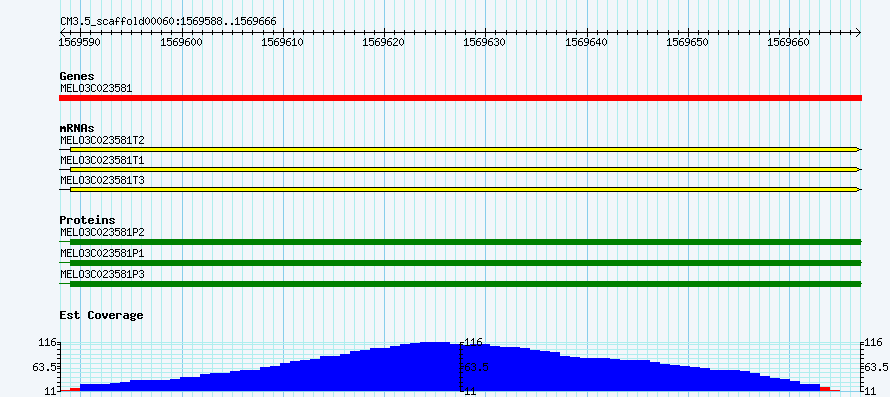Click the MELO3C023581P2 label text
This screenshot has height=397, width=890.
(102, 232)
